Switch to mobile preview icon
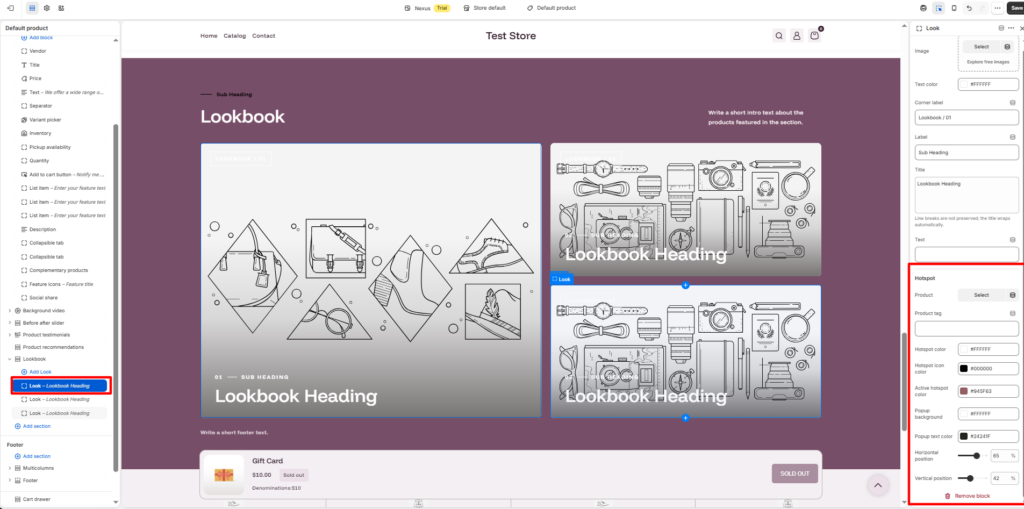Viewport: 1024px width, 509px height. 954,8
